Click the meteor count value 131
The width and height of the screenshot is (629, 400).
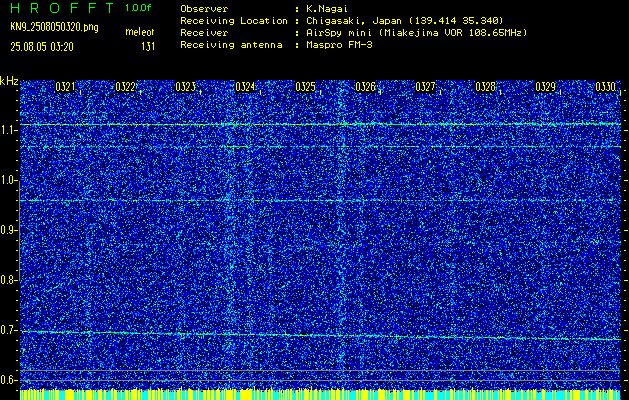click(148, 46)
